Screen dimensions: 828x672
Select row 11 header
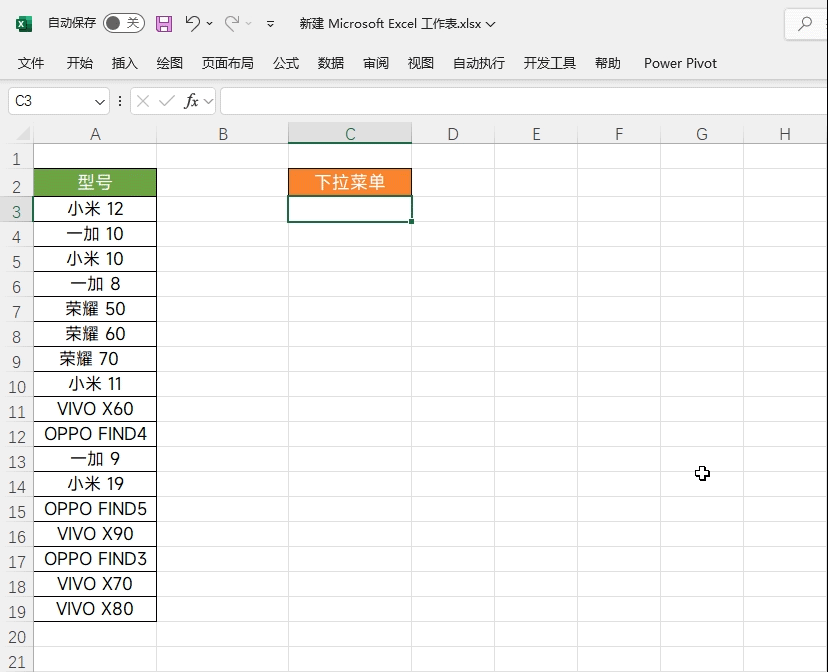pos(17,411)
